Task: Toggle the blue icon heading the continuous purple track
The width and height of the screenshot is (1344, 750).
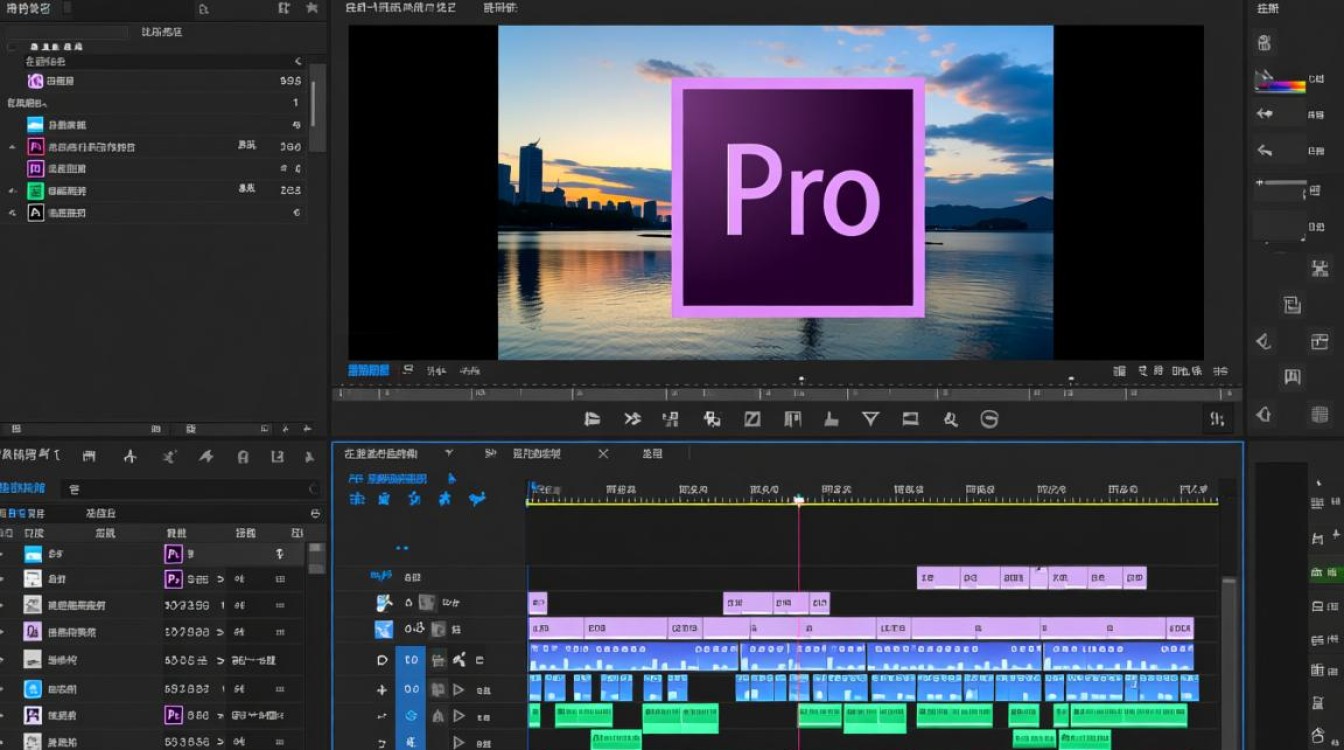Action: pyautogui.click(x=384, y=630)
